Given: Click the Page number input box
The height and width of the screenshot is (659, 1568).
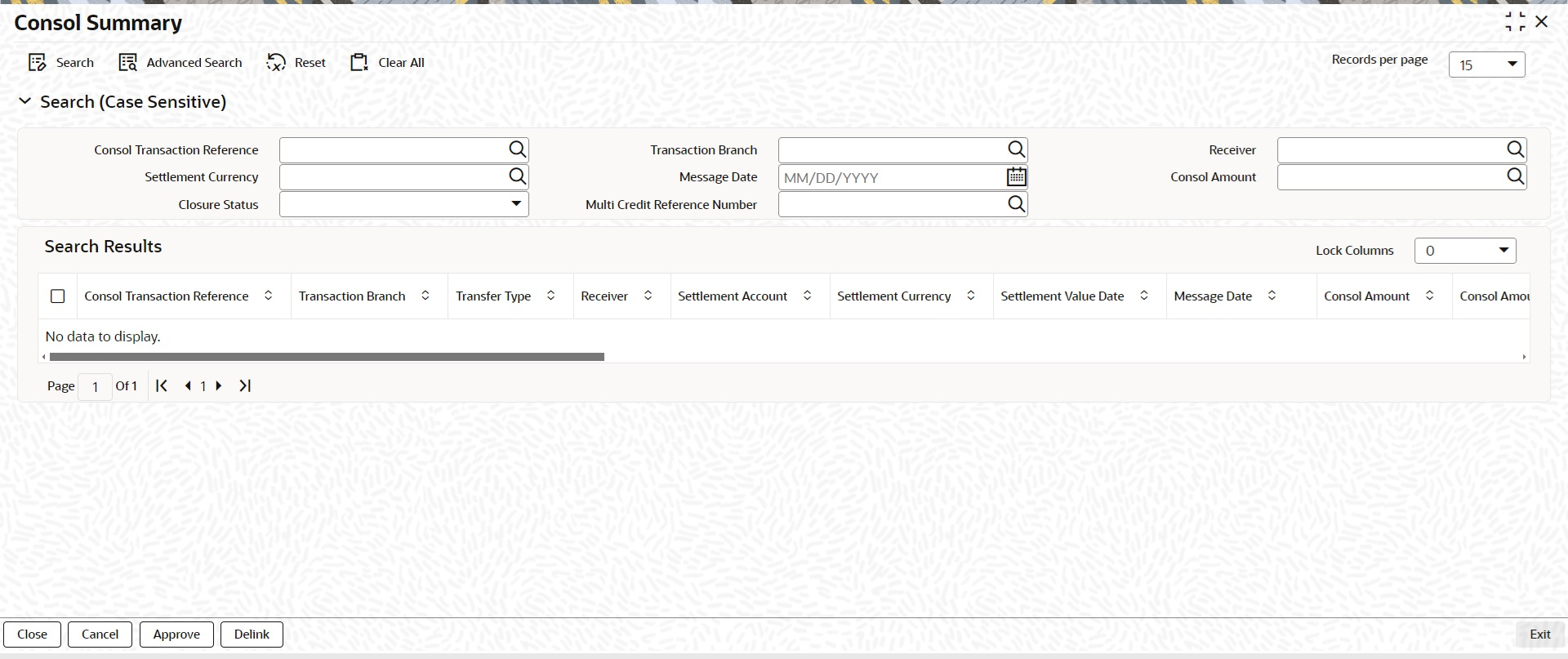Looking at the screenshot, I should click(x=95, y=386).
